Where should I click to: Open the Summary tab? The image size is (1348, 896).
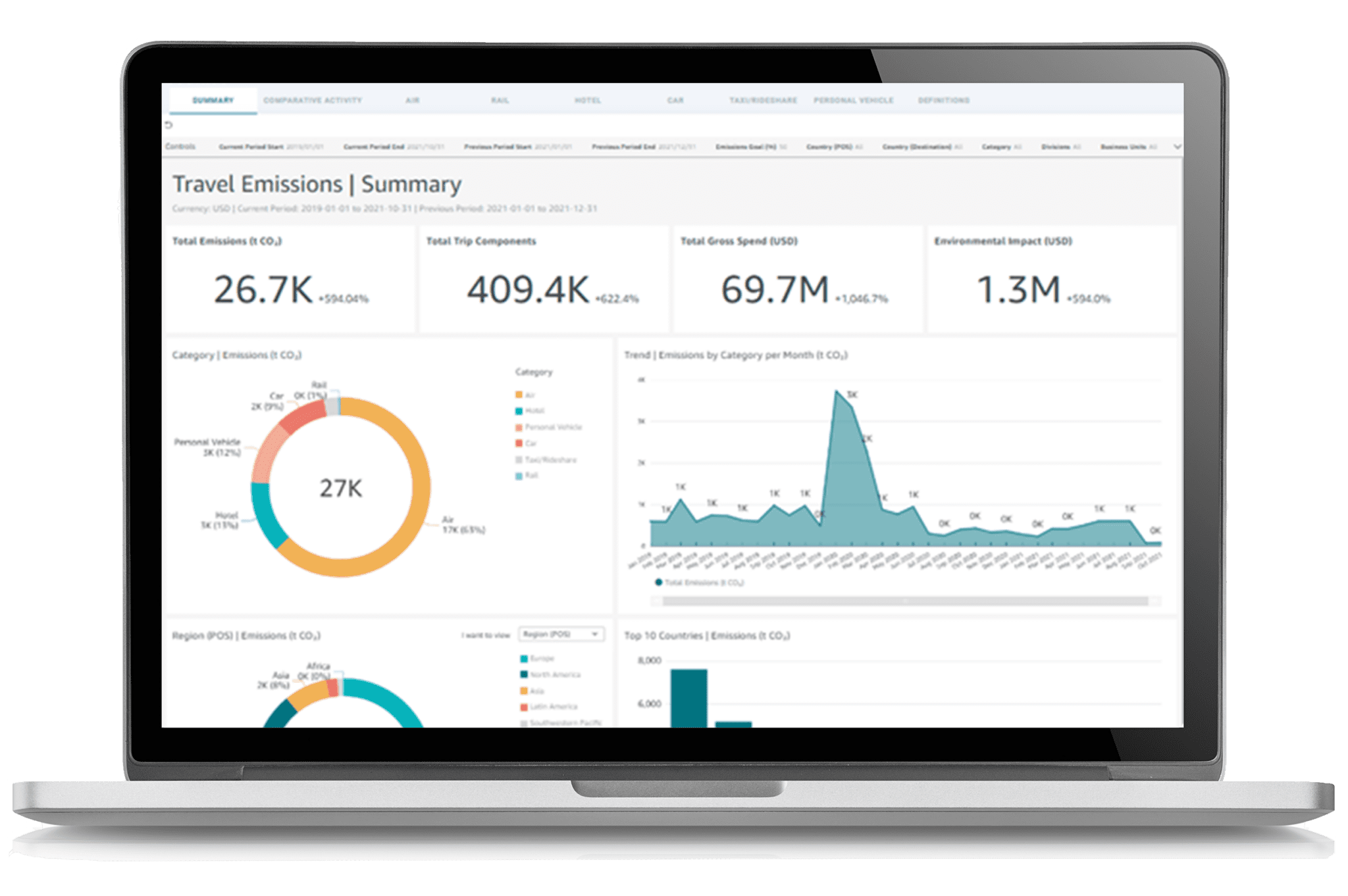pos(213,100)
